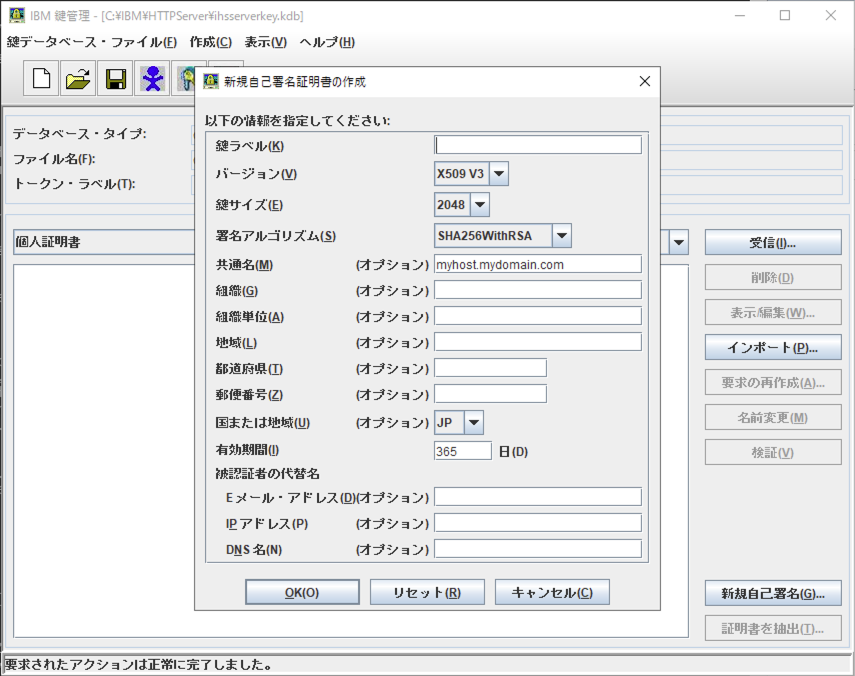The width and height of the screenshot is (855, 676).
Task: Click the 地域(L) input field
Action: tap(538, 342)
